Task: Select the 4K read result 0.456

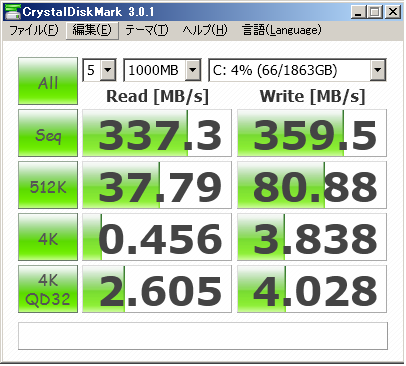Action: (157, 237)
